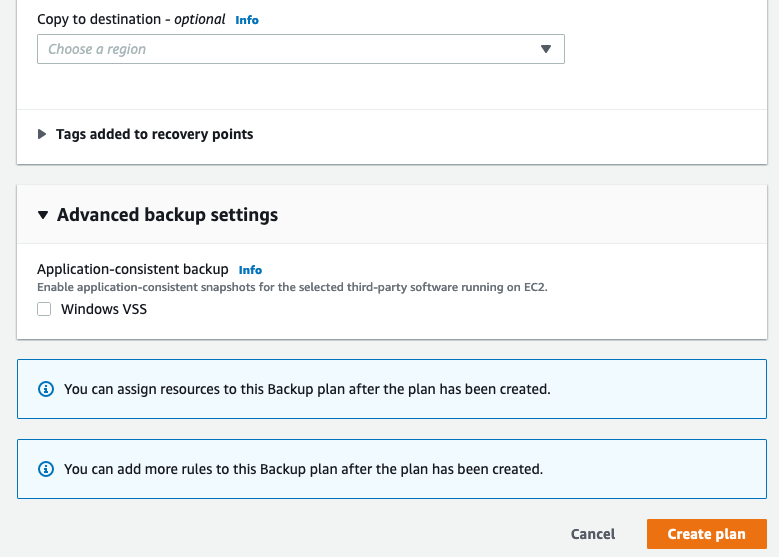This screenshot has height=557, width=779.
Task: Click the info icon in the add more rules notice
Action: point(45,468)
